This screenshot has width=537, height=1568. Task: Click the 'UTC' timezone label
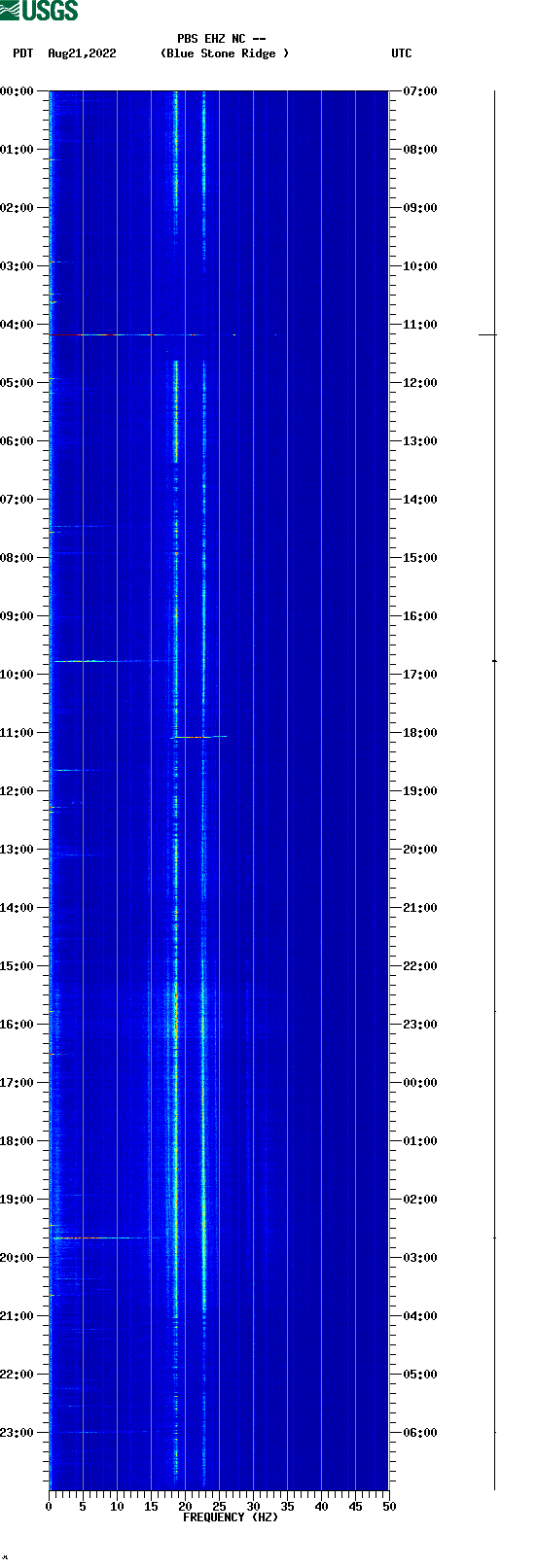(x=402, y=53)
